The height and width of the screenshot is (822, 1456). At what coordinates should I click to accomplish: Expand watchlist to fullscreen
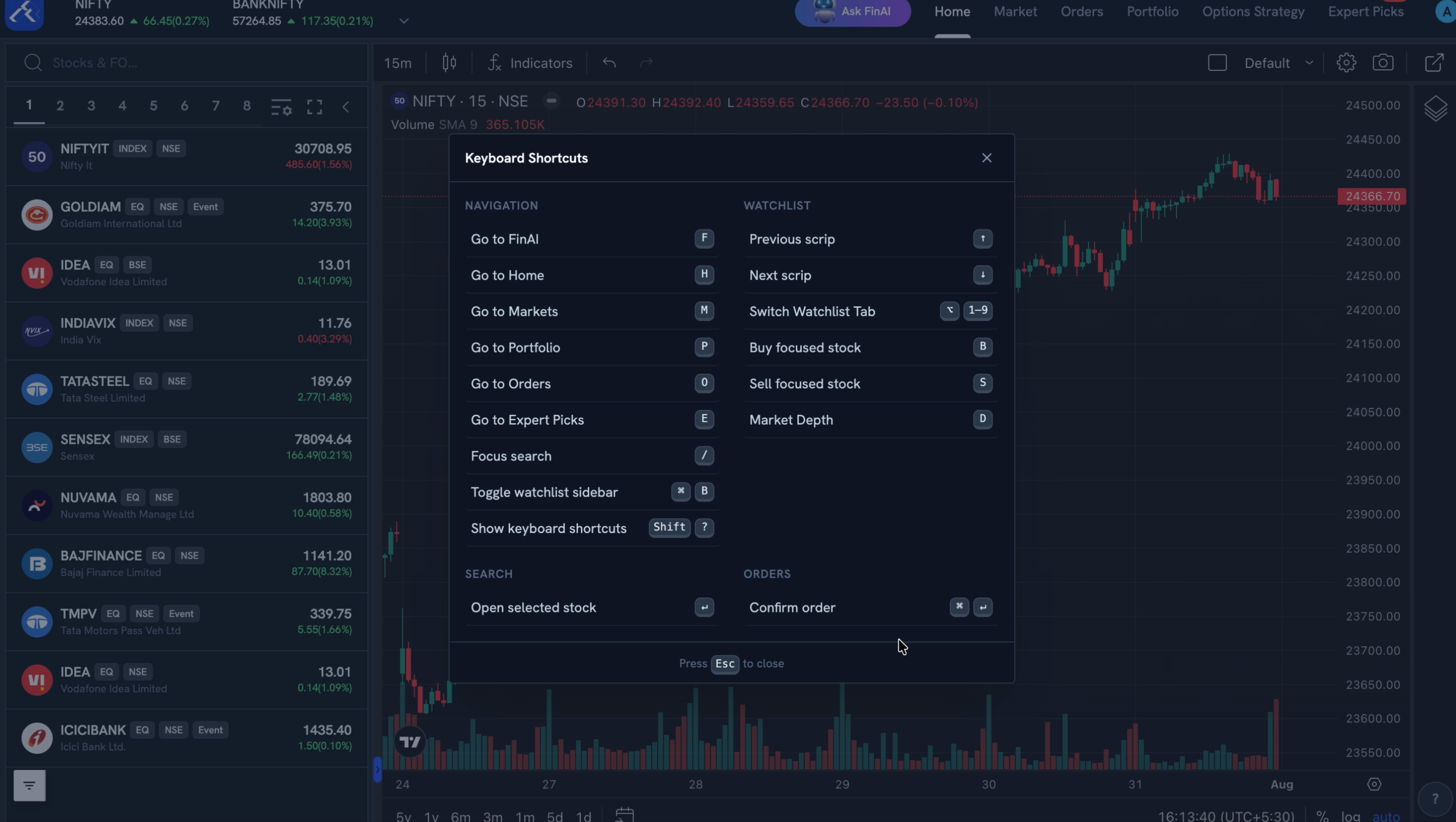point(314,107)
